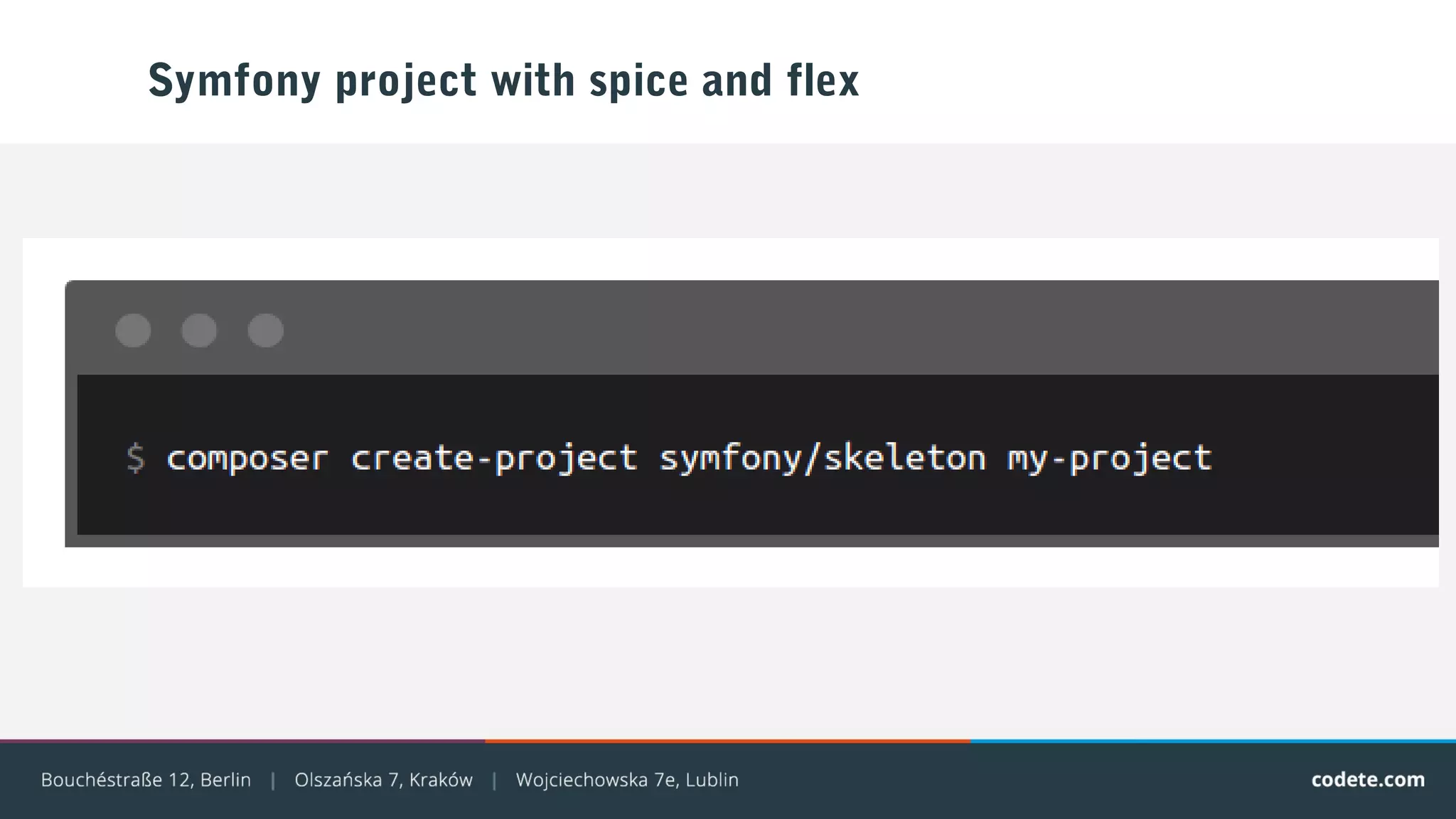Click the third gray terminal window dot
Image resolution: width=1456 pixels, height=819 pixels.
tap(265, 331)
